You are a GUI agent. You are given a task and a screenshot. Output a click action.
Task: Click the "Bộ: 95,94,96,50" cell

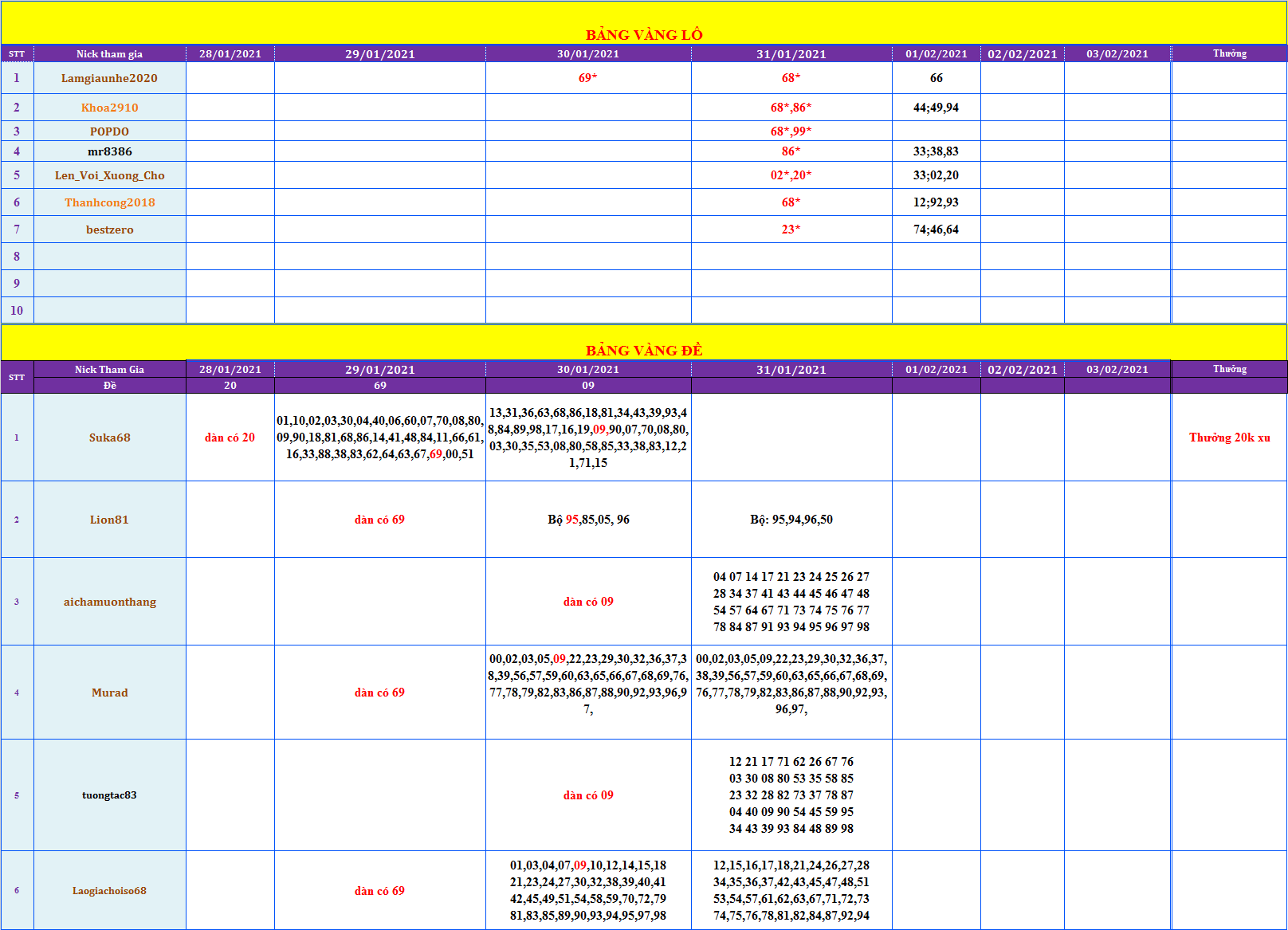point(791,520)
